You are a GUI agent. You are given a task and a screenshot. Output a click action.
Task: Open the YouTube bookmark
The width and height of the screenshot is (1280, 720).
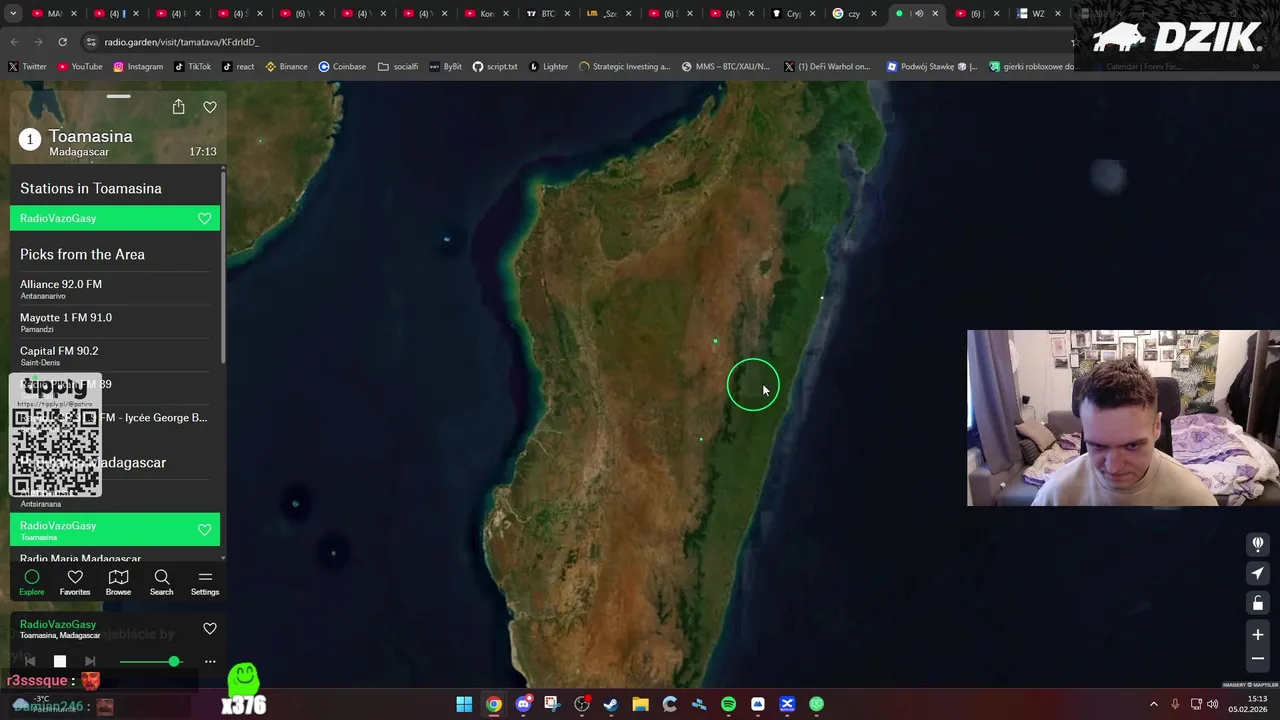point(80,67)
